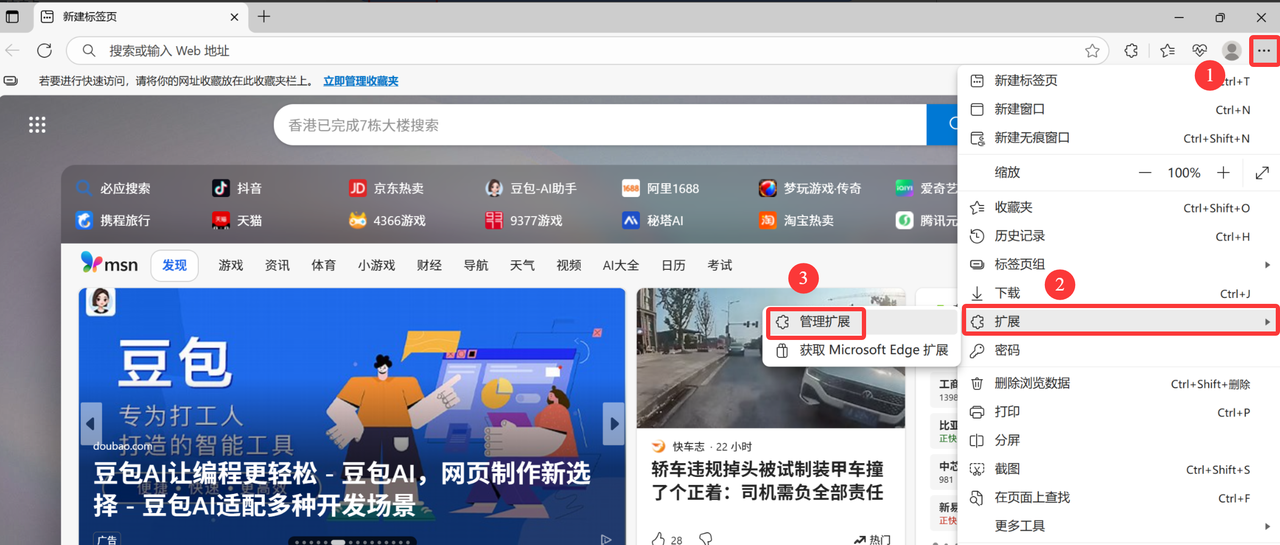
Task: Open Browser essentials heart icon
Action: coord(1199,51)
